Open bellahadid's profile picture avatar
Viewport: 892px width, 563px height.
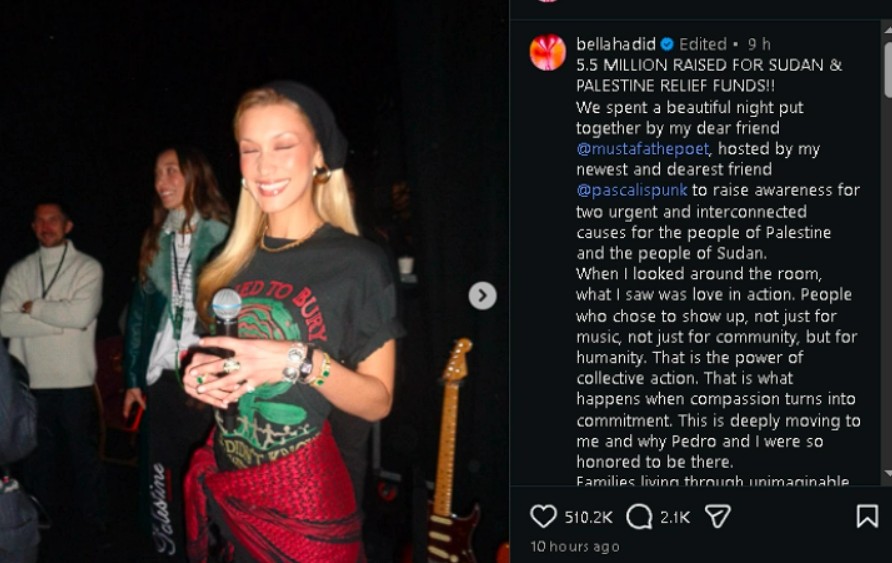click(x=548, y=52)
